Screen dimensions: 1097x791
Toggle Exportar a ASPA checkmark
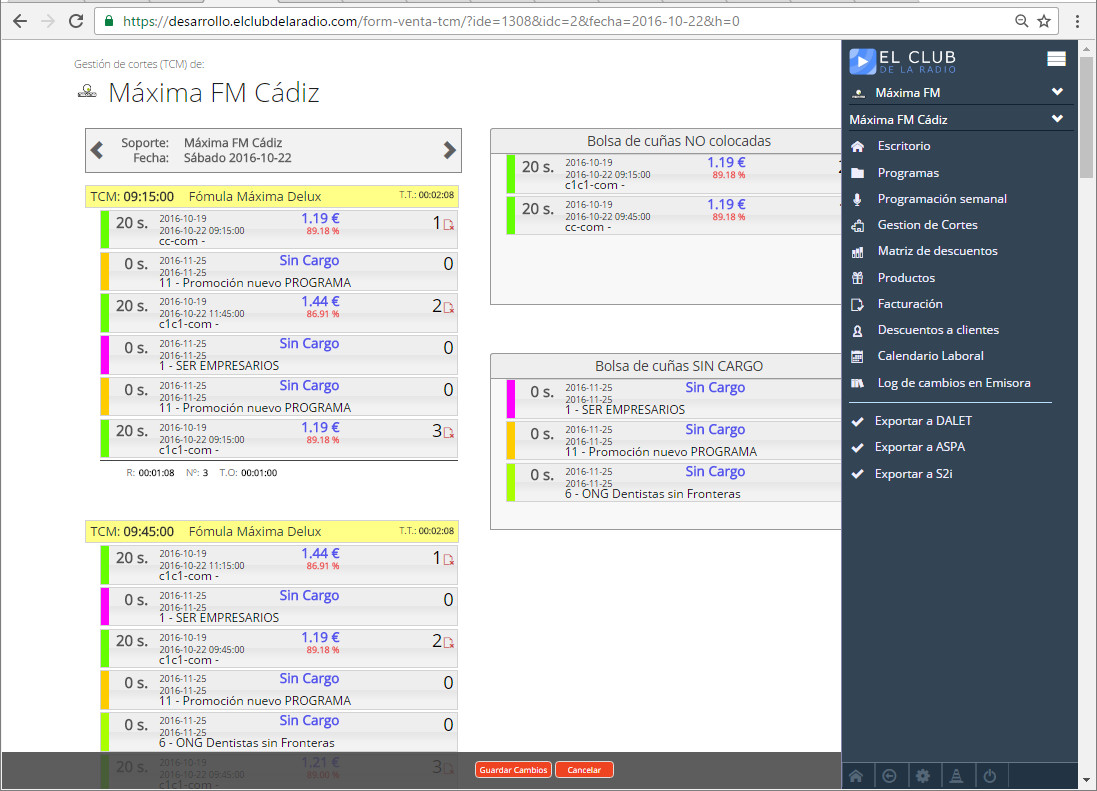pos(857,448)
